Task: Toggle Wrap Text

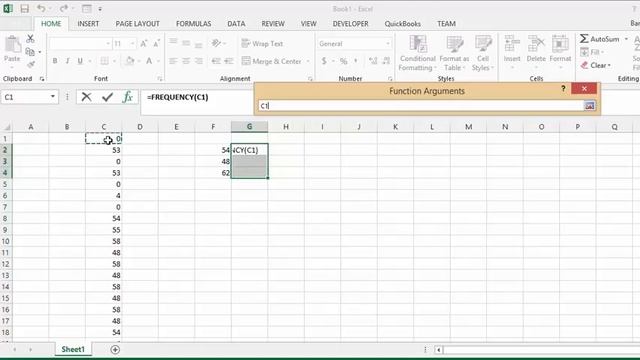Action: click(x=262, y=43)
